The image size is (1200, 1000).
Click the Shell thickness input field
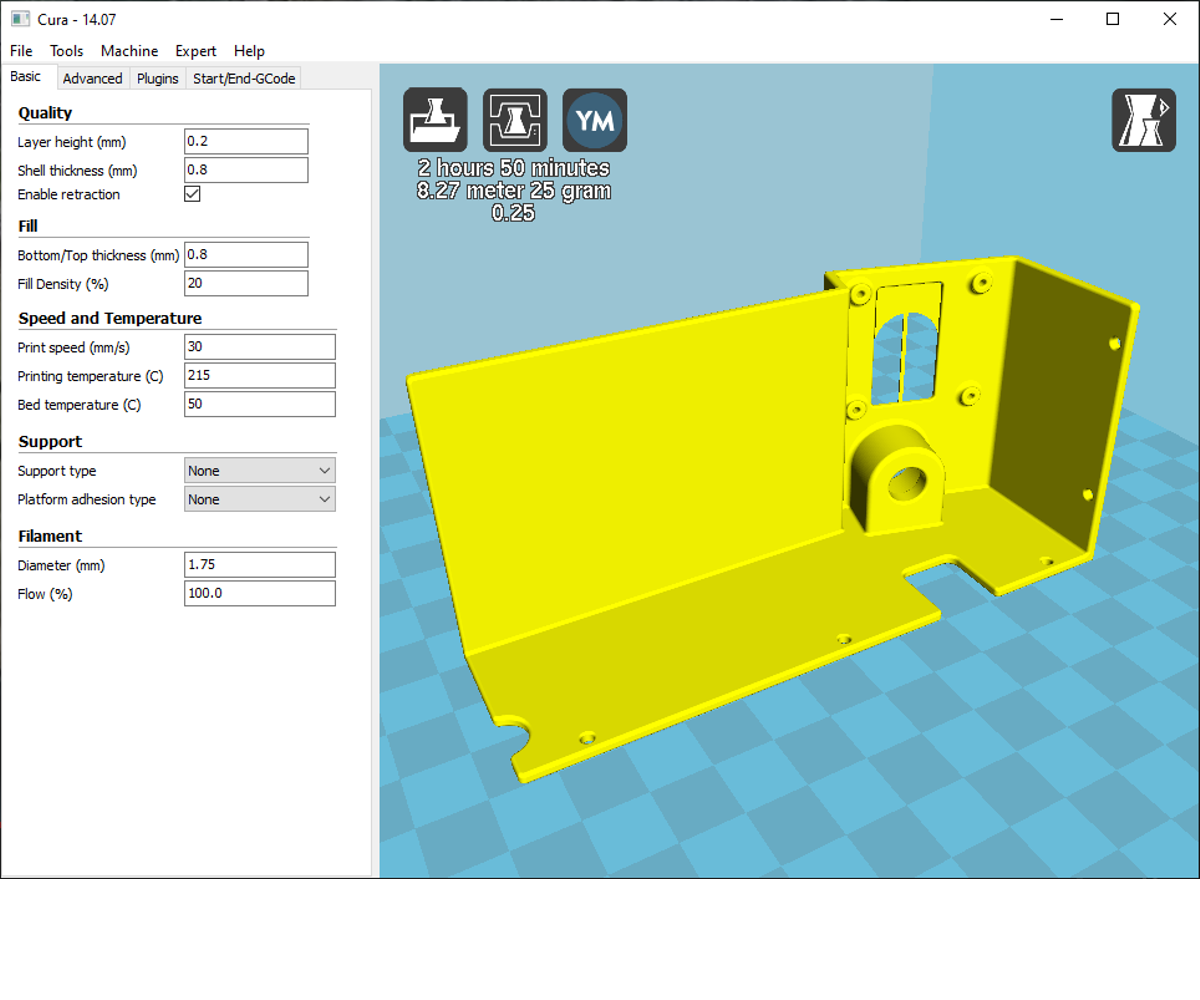click(246, 170)
